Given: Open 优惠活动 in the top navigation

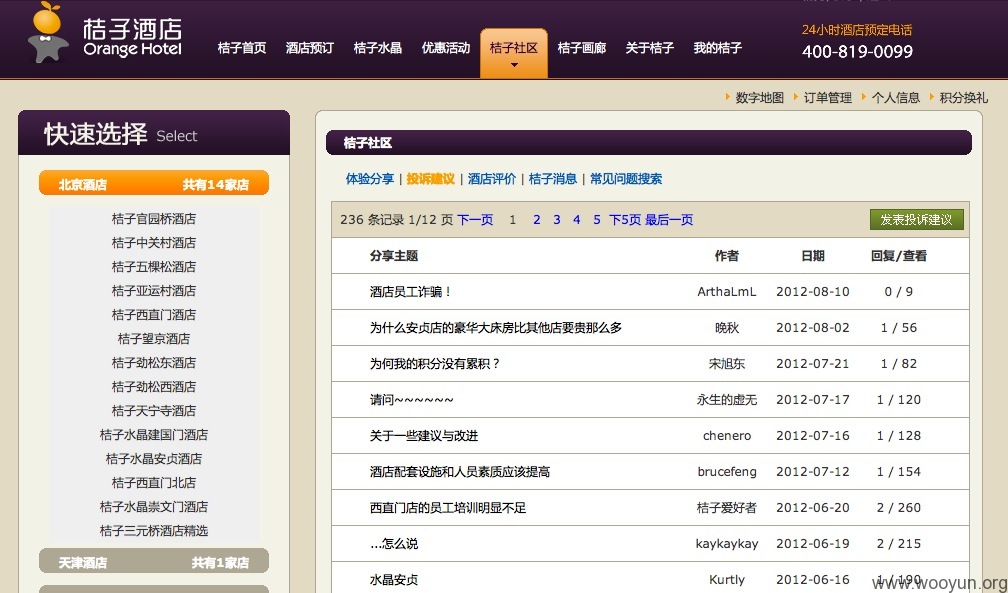Looking at the screenshot, I should click(446, 48).
